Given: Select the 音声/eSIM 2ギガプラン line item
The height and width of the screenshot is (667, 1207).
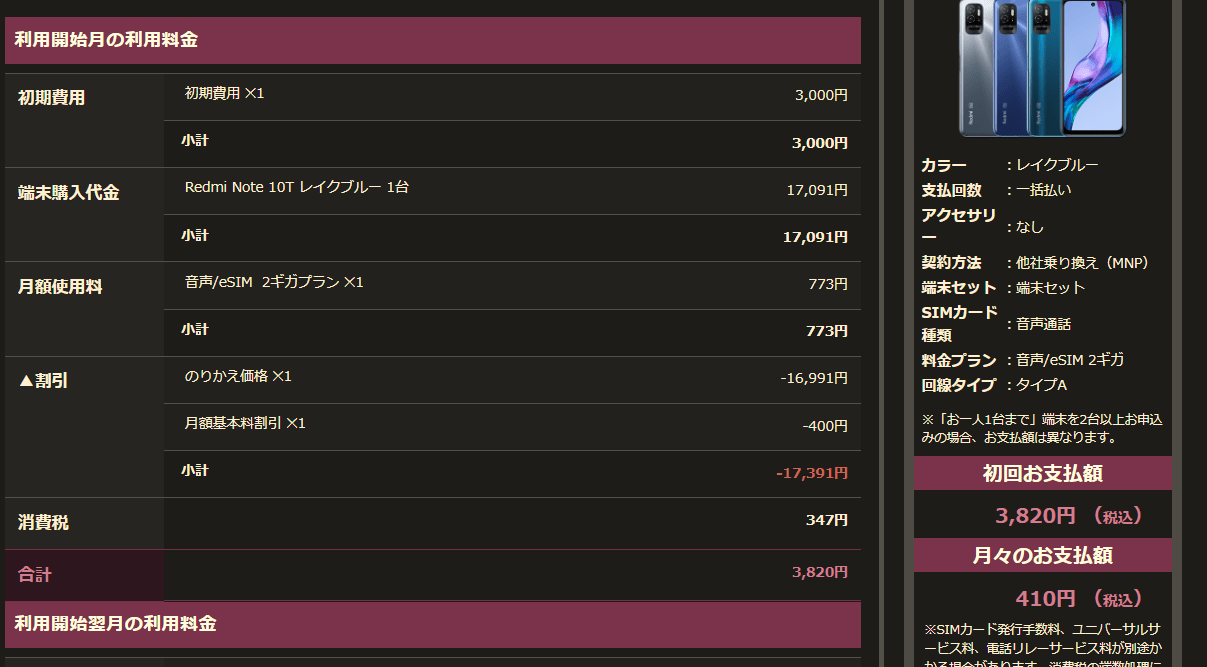Looking at the screenshot, I should click(x=274, y=283).
